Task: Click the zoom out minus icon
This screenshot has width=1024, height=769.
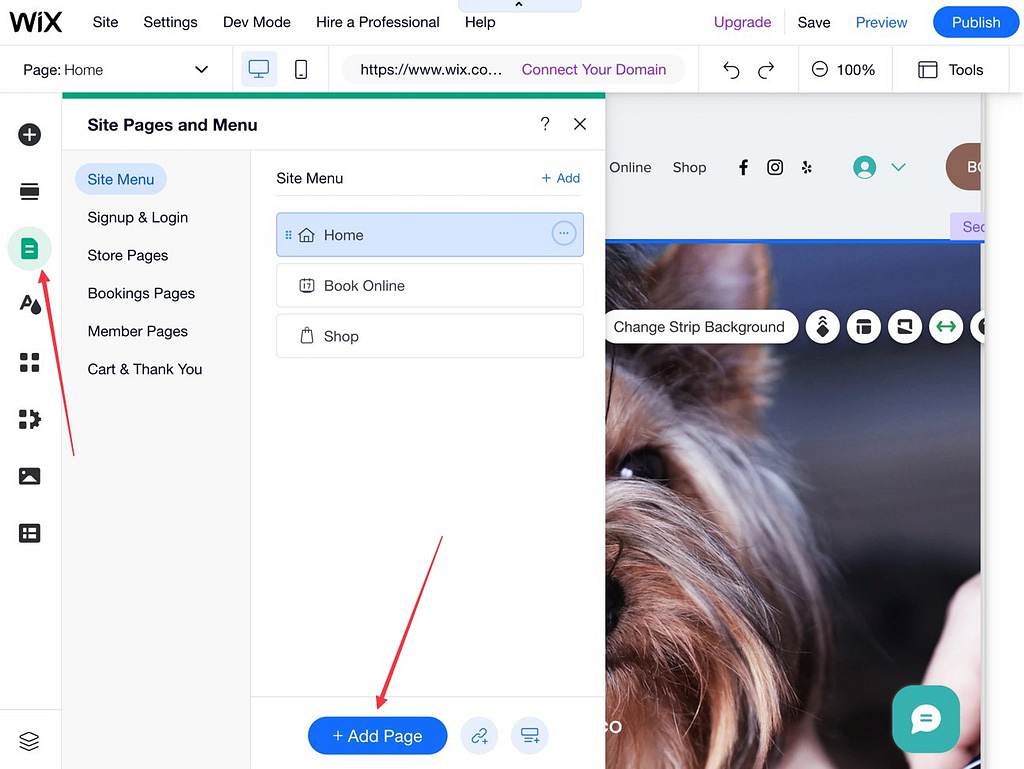Action: (x=820, y=69)
